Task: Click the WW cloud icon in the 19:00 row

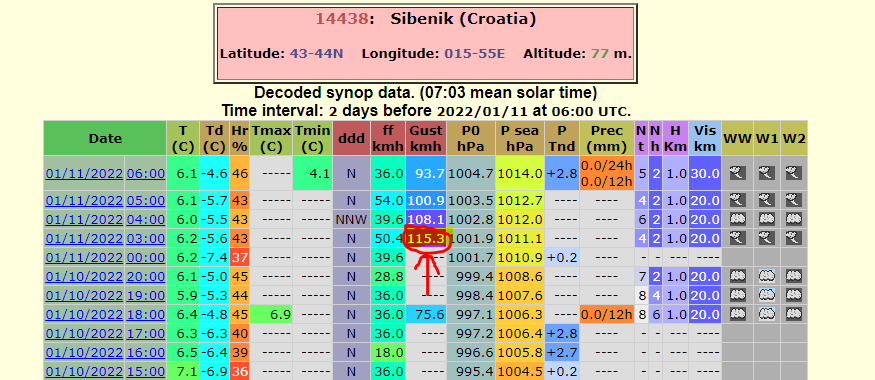Action: click(x=737, y=295)
